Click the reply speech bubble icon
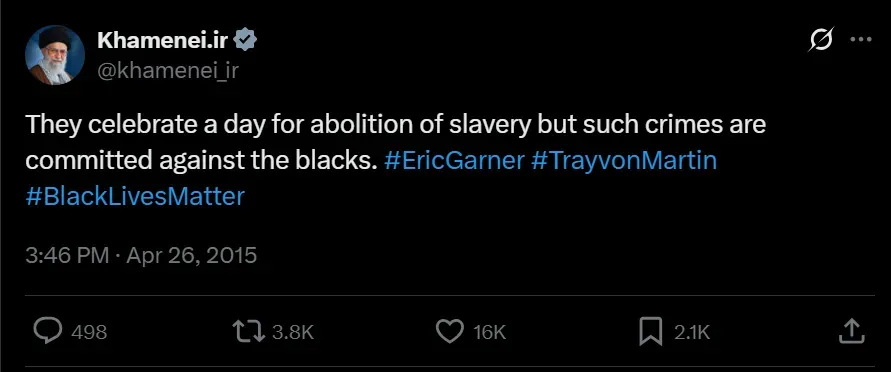891x372 pixels. click(x=48, y=331)
